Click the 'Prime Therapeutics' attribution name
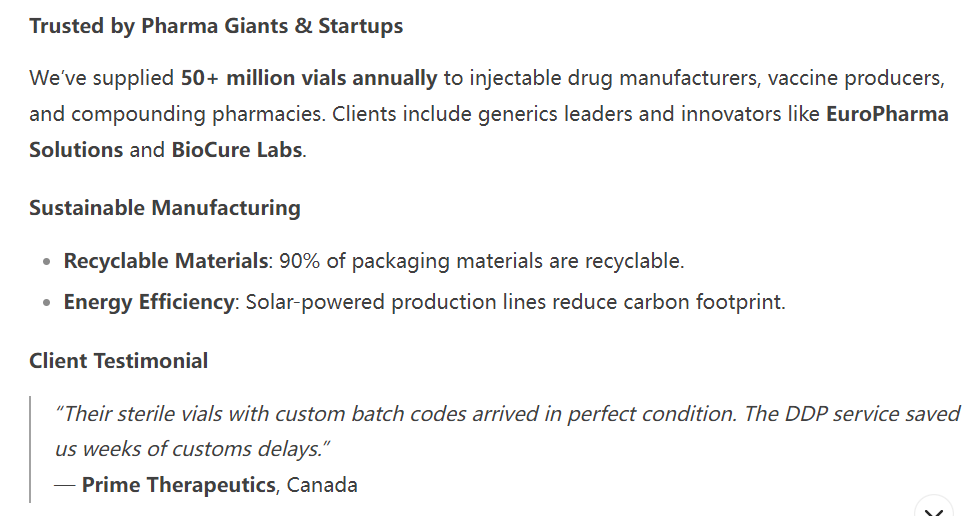974x516 pixels. (x=179, y=485)
